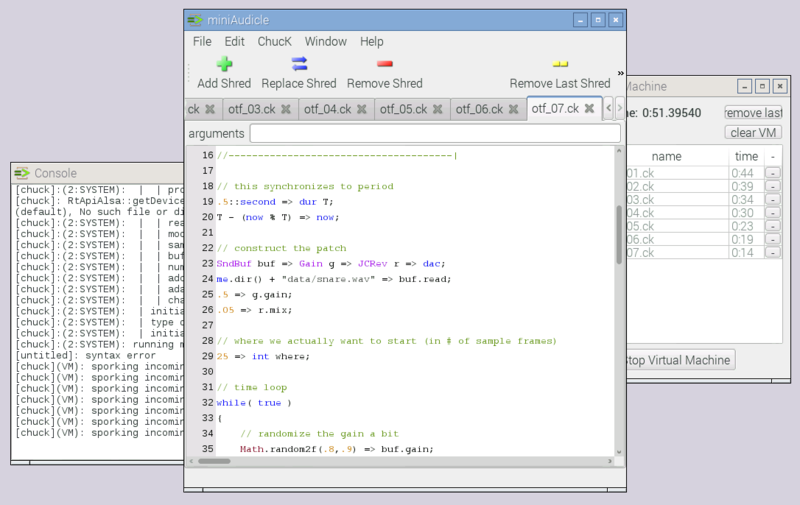The height and width of the screenshot is (505, 800).
Task: Click the green Add Shred plus icon
Action: 224,64
